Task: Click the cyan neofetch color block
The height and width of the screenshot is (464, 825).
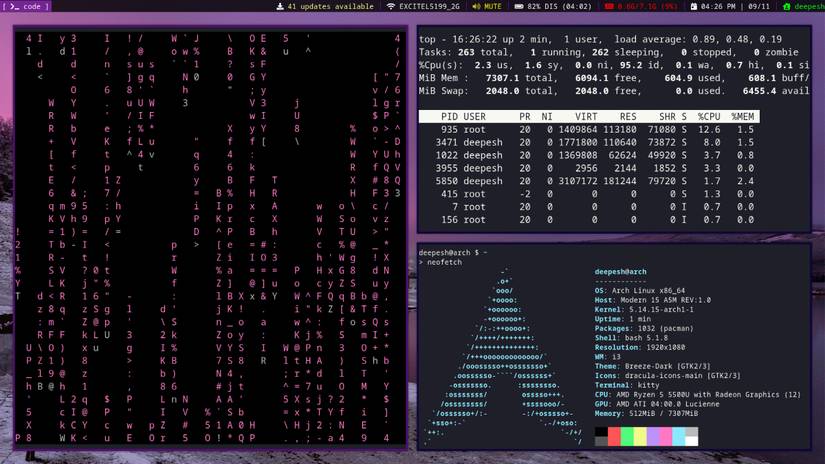Action: tap(679, 437)
